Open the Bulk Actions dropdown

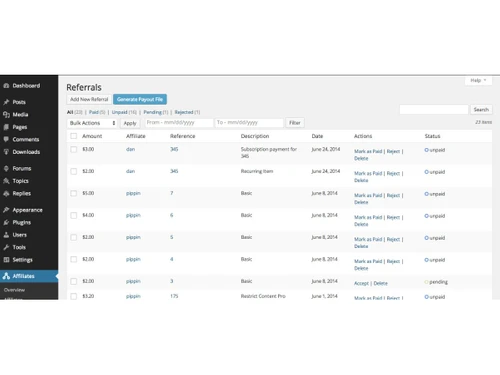(92, 123)
